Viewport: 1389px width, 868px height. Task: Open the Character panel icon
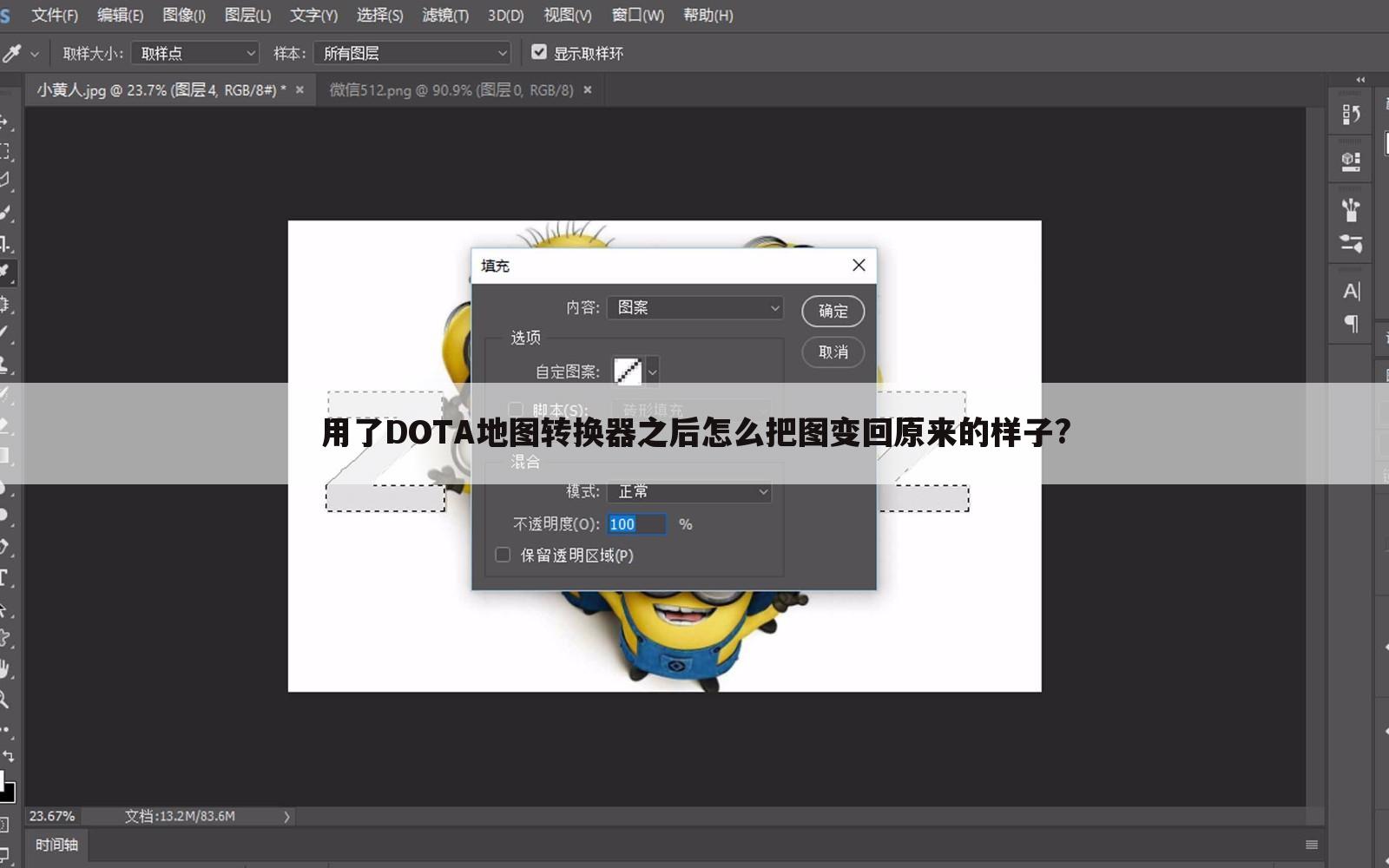[x=1351, y=291]
